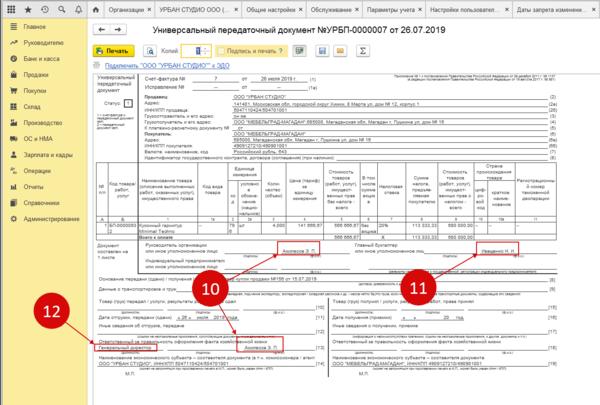The height and width of the screenshot is (405, 600).
Task: Go to the home page icon
Action: tap(96, 10)
